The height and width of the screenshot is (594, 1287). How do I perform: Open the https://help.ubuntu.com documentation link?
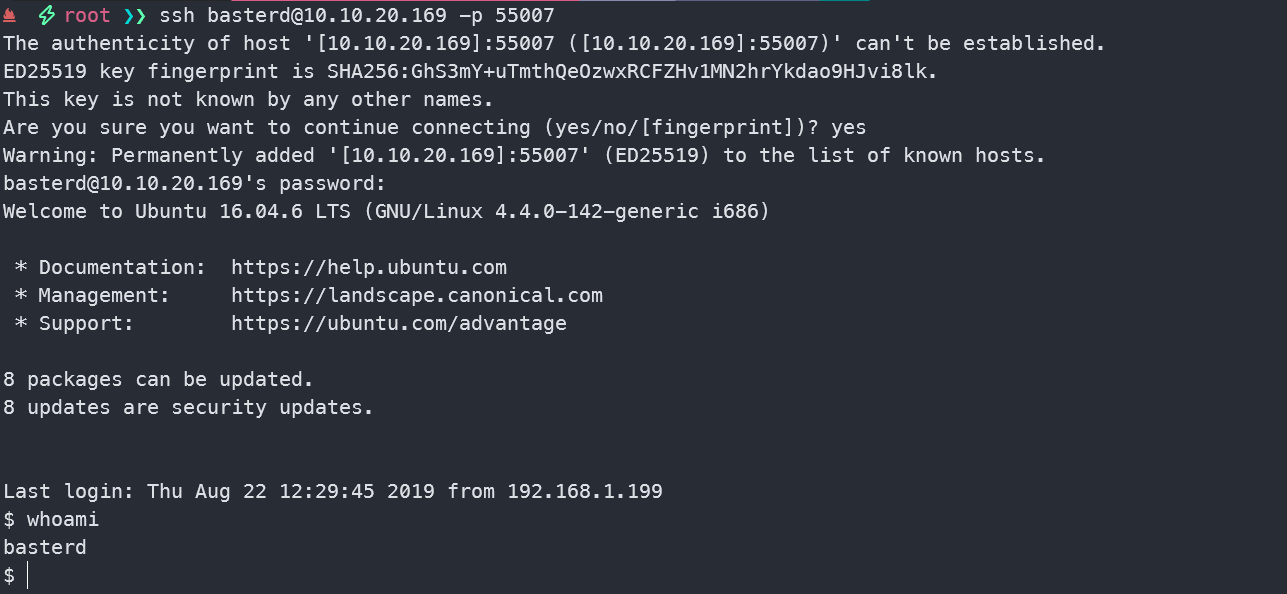click(x=369, y=268)
